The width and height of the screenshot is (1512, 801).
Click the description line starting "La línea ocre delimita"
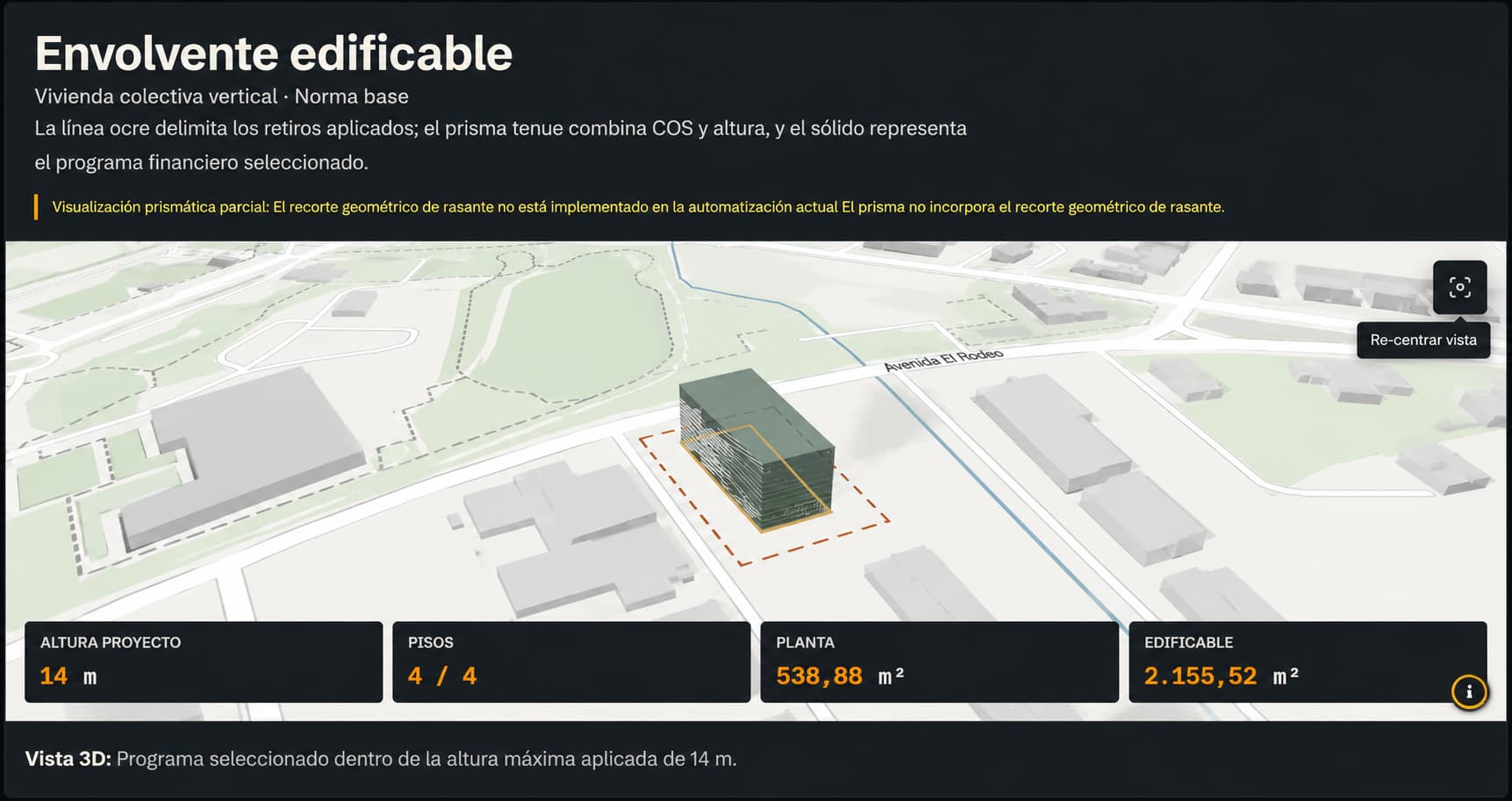pos(501,128)
